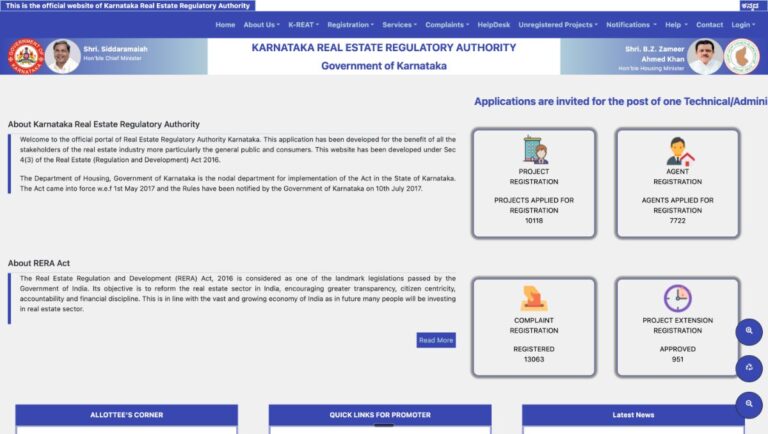The width and height of the screenshot is (768, 434).
Task: Click the Hon'ble Chief Minister caption
Action: 112,58
